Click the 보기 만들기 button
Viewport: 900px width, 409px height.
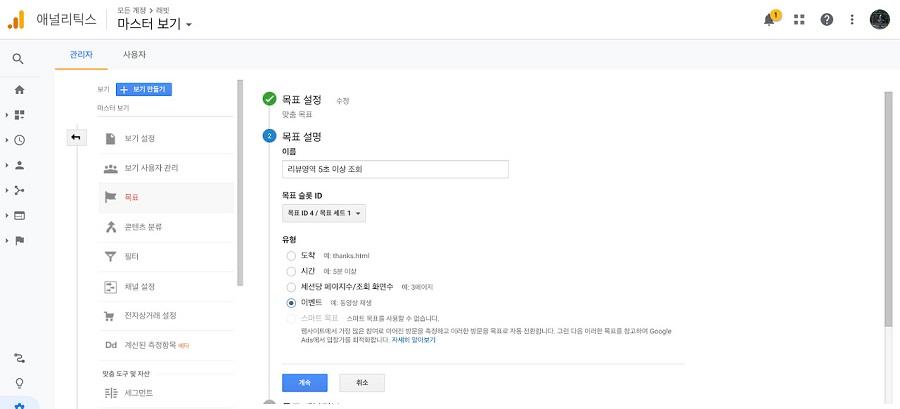coord(144,89)
